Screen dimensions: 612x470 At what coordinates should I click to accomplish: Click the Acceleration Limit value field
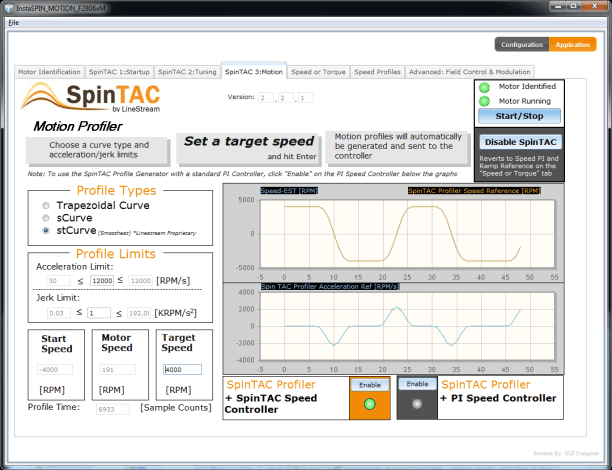(102, 281)
